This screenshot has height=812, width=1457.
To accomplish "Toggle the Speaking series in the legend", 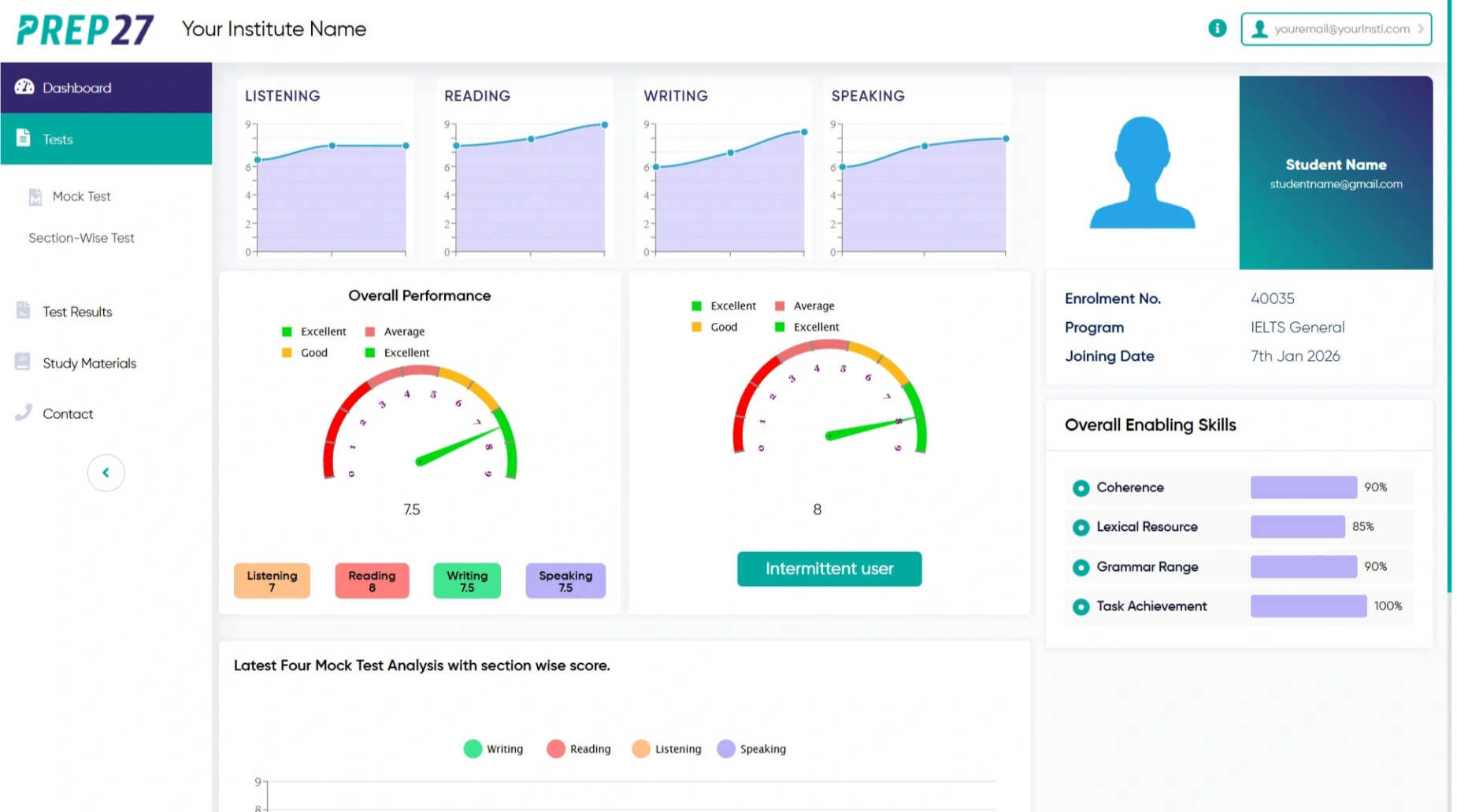I will pos(751,748).
